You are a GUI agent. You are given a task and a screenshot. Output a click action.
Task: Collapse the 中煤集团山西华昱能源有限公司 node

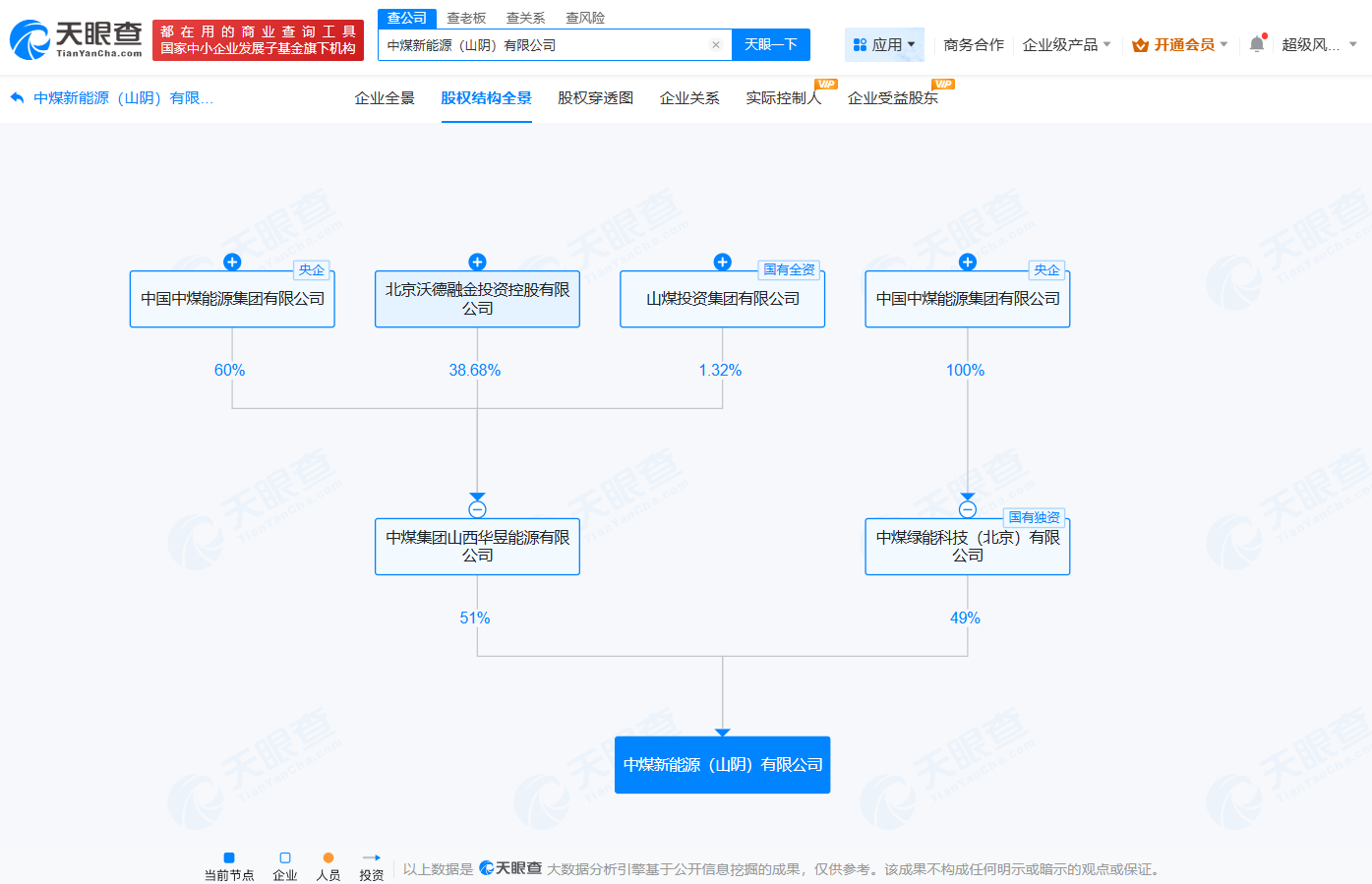(x=478, y=509)
